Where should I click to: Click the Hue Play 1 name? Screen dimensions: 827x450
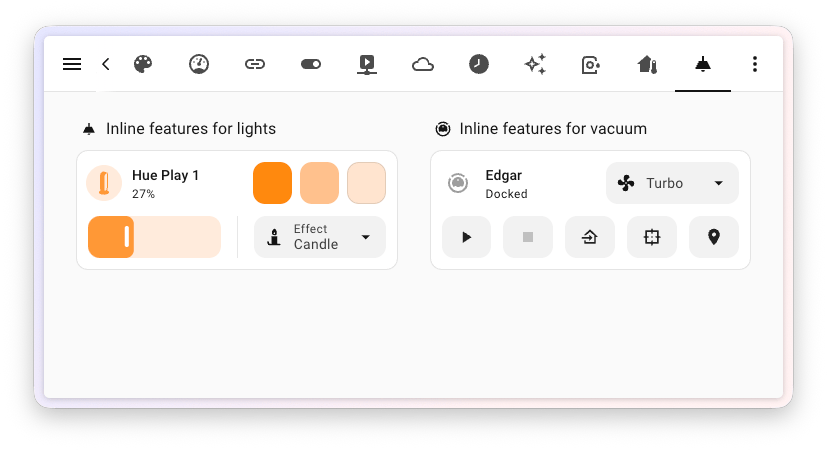tap(165, 175)
